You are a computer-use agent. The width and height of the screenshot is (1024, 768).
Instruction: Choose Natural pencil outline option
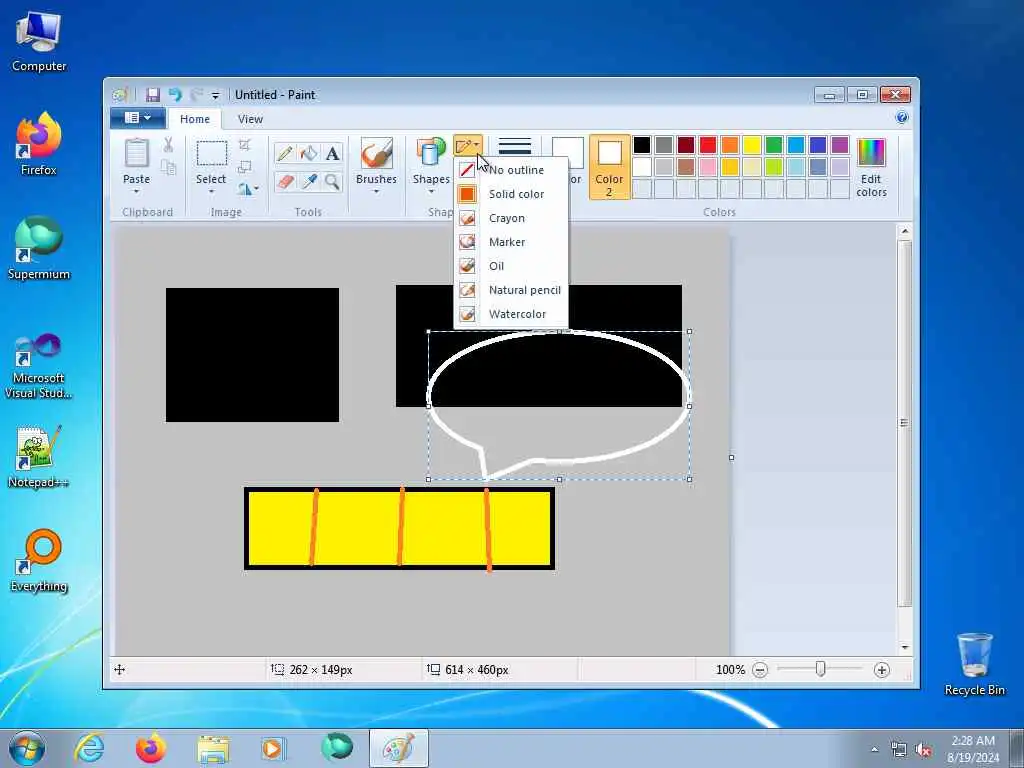pyautogui.click(x=511, y=290)
